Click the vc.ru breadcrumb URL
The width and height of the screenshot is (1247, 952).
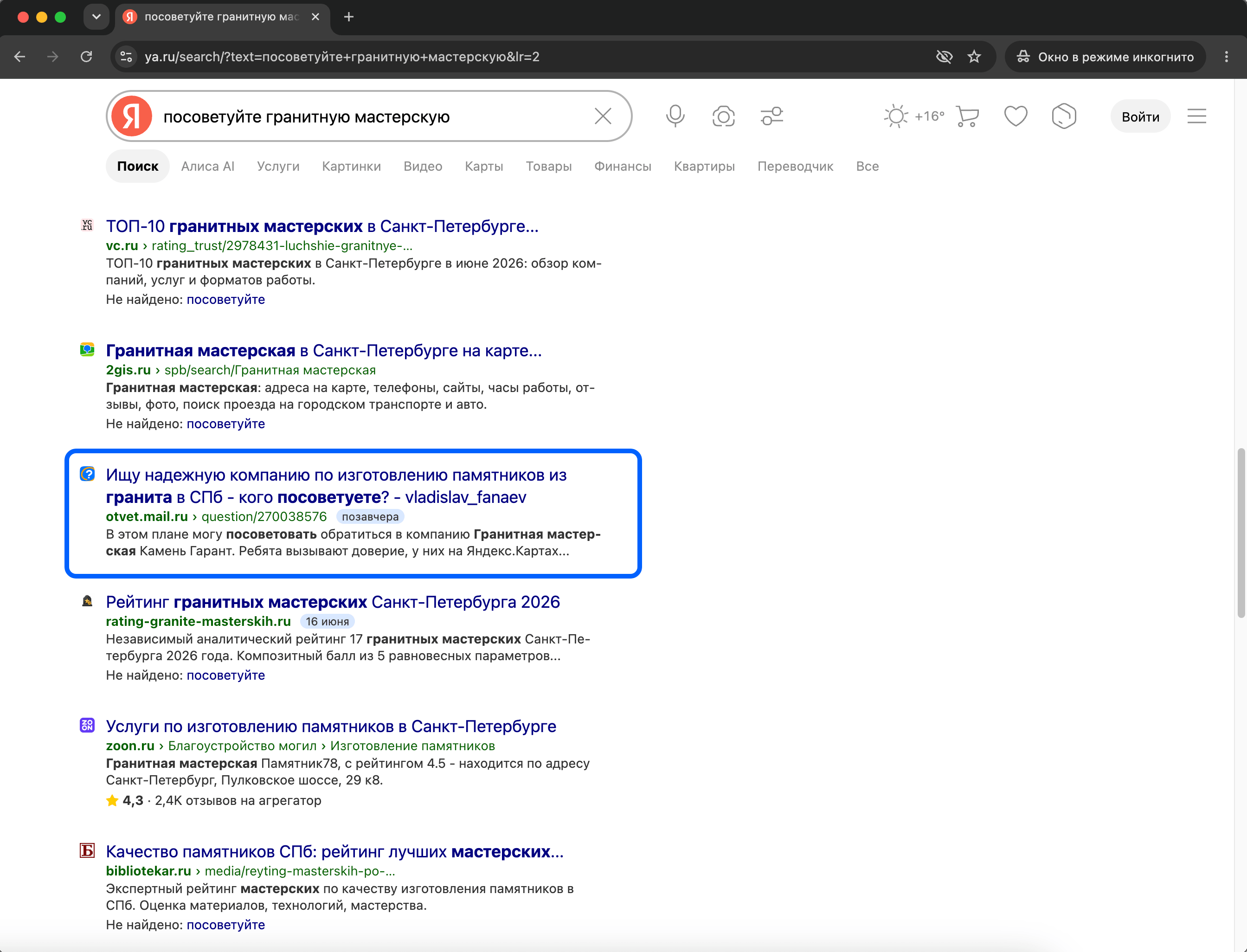point(259,245)
